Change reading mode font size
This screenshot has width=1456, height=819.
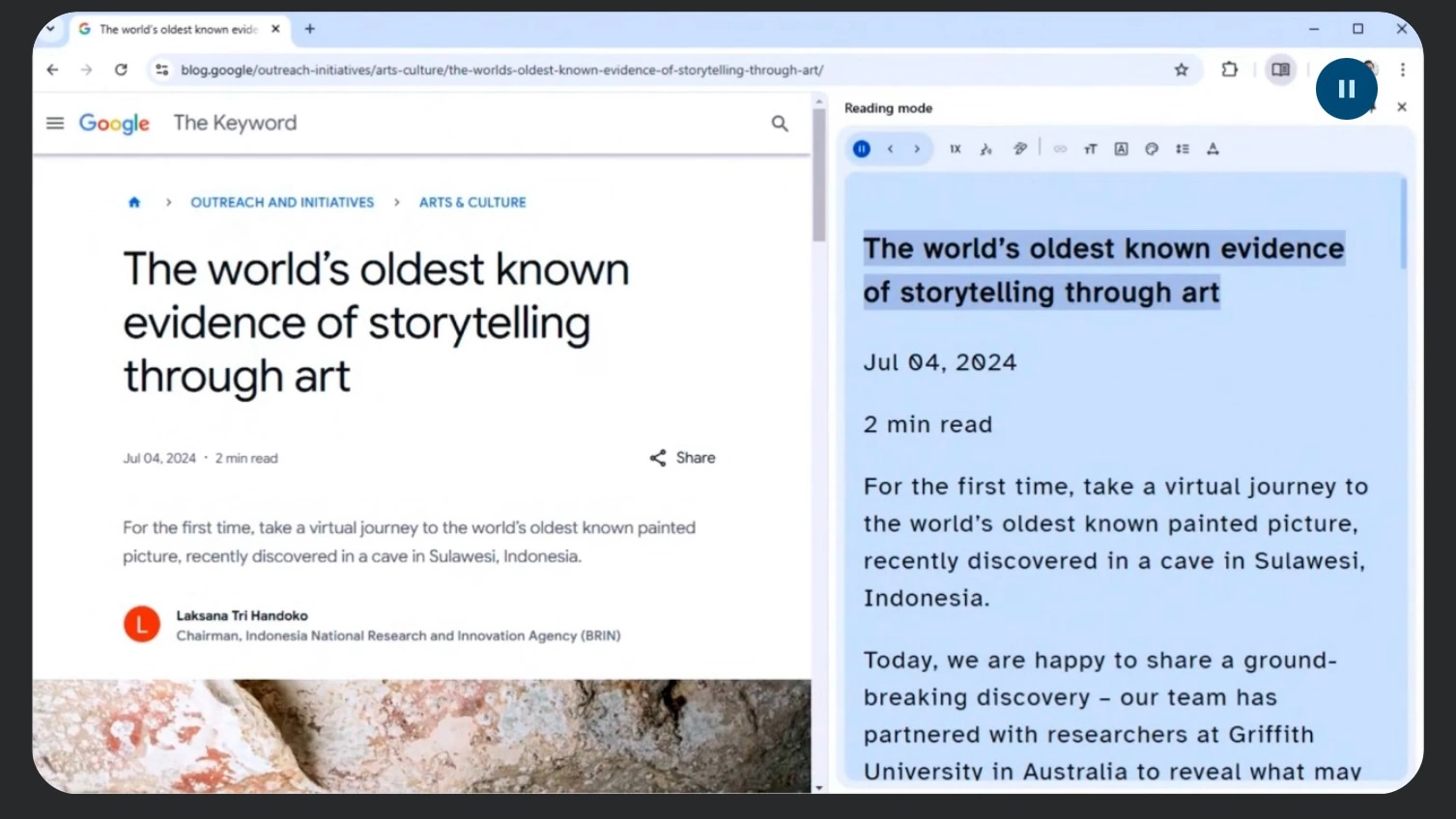1090,149
